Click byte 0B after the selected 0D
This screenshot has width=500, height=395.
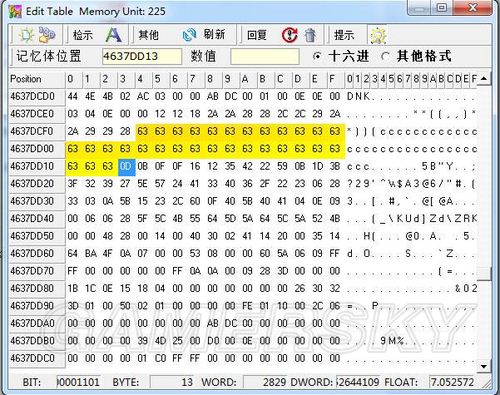(x=143, y=166)
